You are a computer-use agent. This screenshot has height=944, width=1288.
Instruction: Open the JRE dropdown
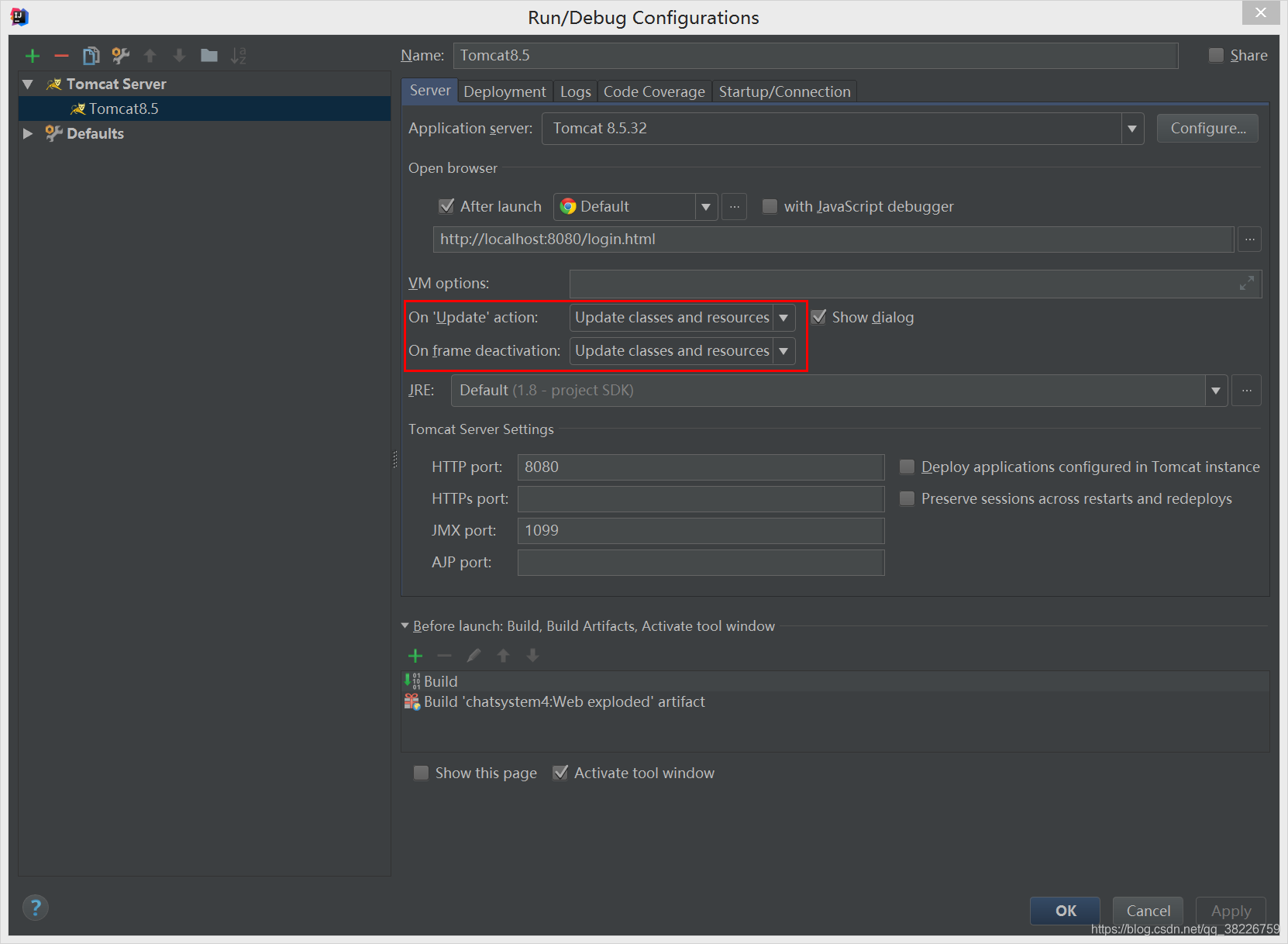(1216, 391)
